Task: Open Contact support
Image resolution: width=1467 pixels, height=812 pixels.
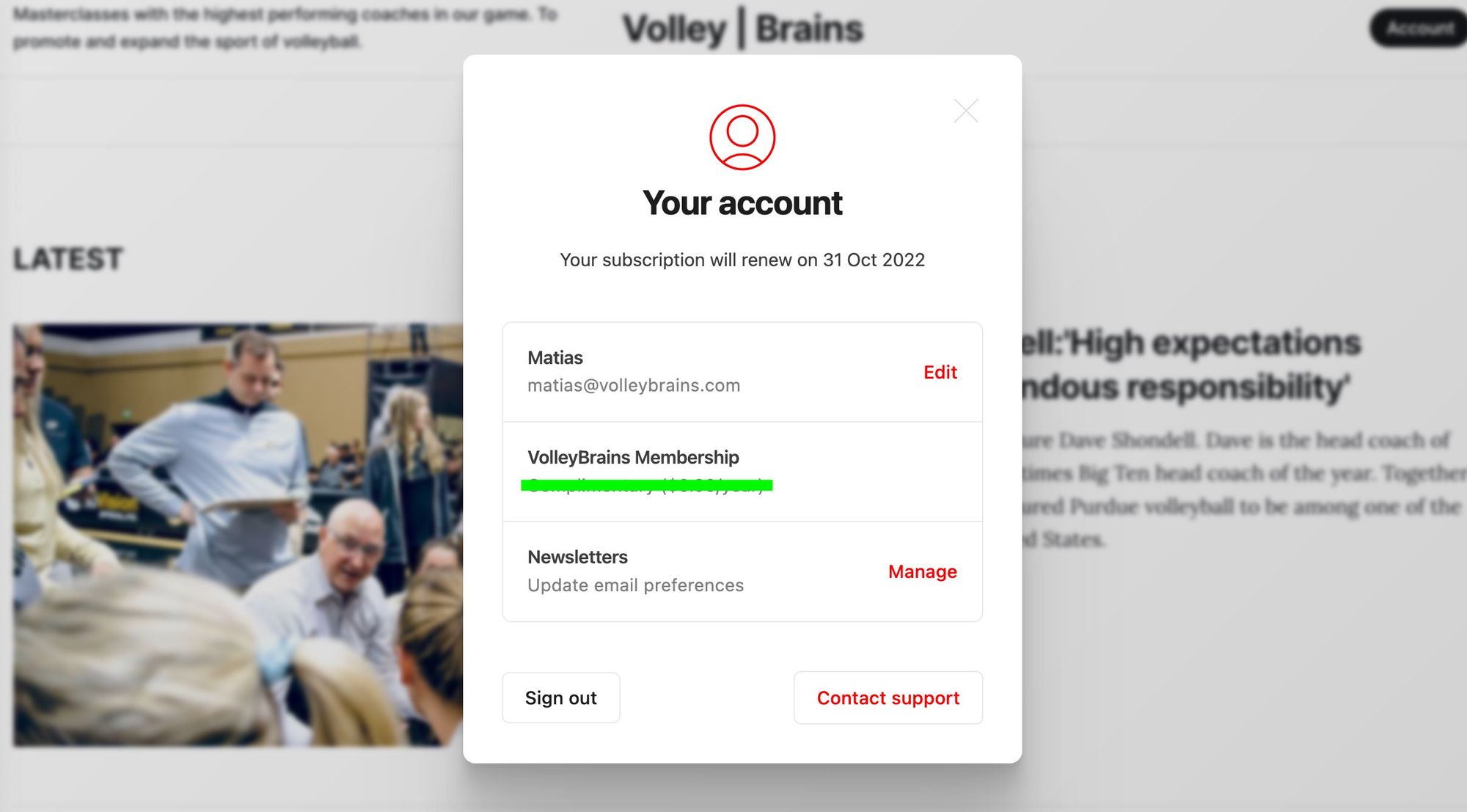Action: pyautogui.click(x=888, y=698)
